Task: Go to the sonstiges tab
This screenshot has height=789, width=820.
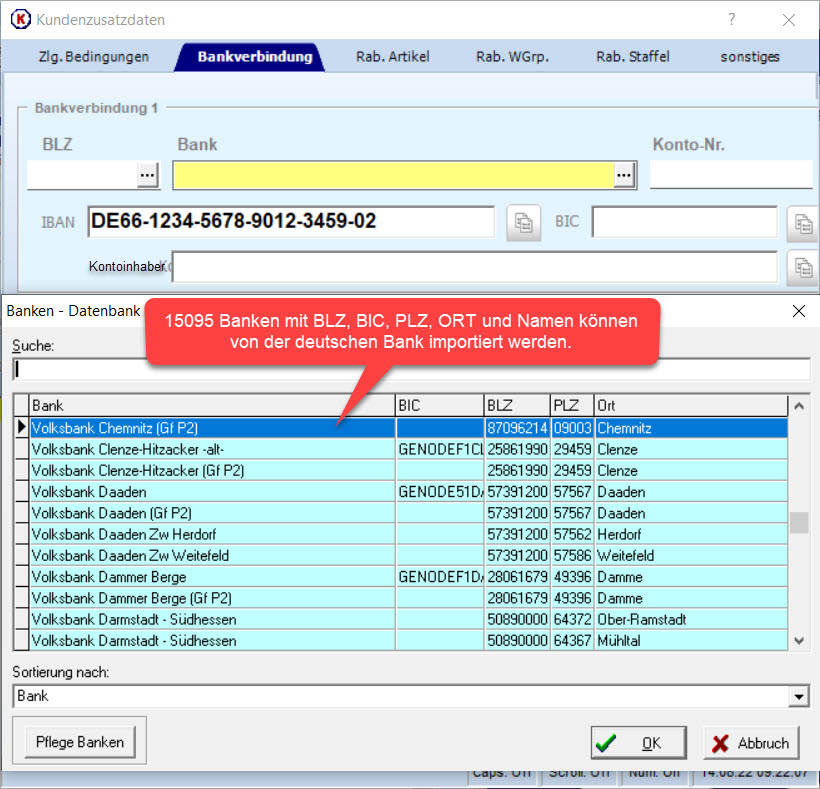Action: click(x=749, y=57)
